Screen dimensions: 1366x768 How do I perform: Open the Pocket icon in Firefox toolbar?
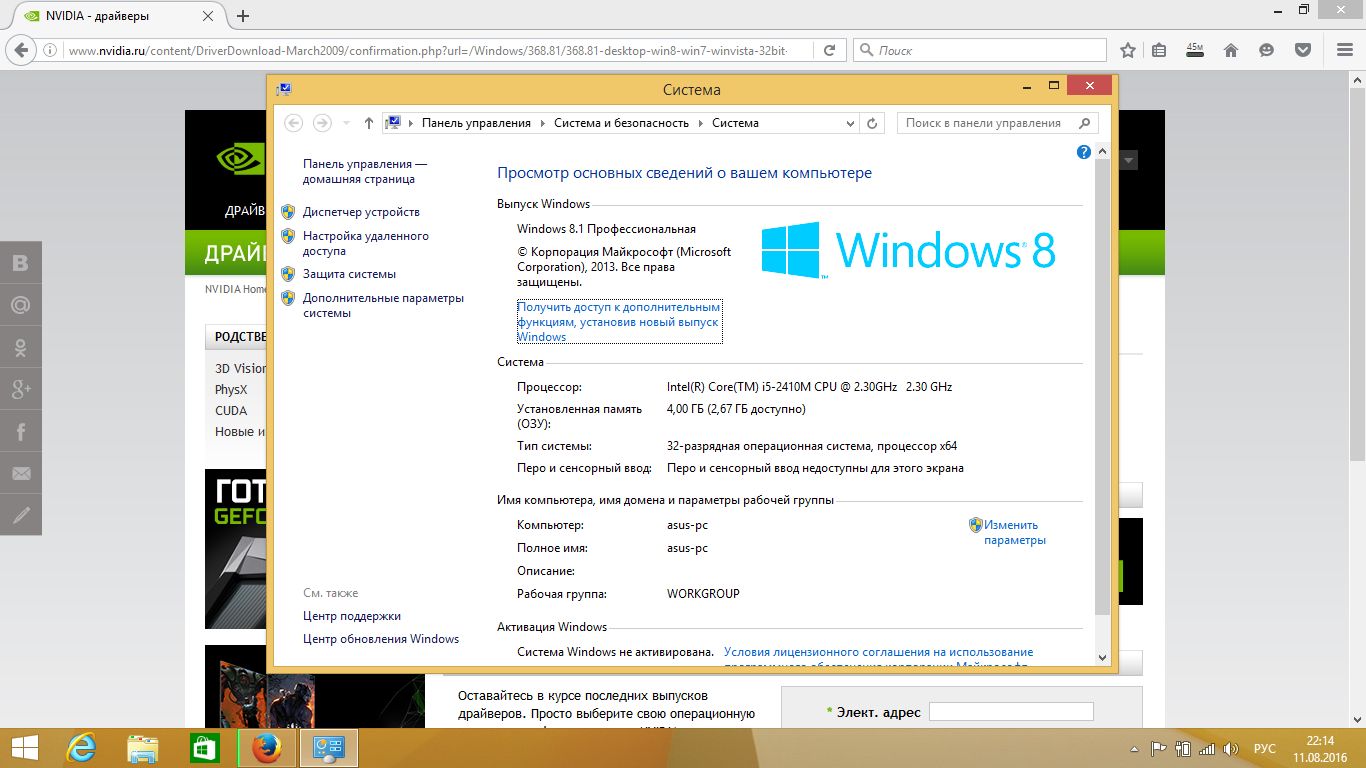1303,50
